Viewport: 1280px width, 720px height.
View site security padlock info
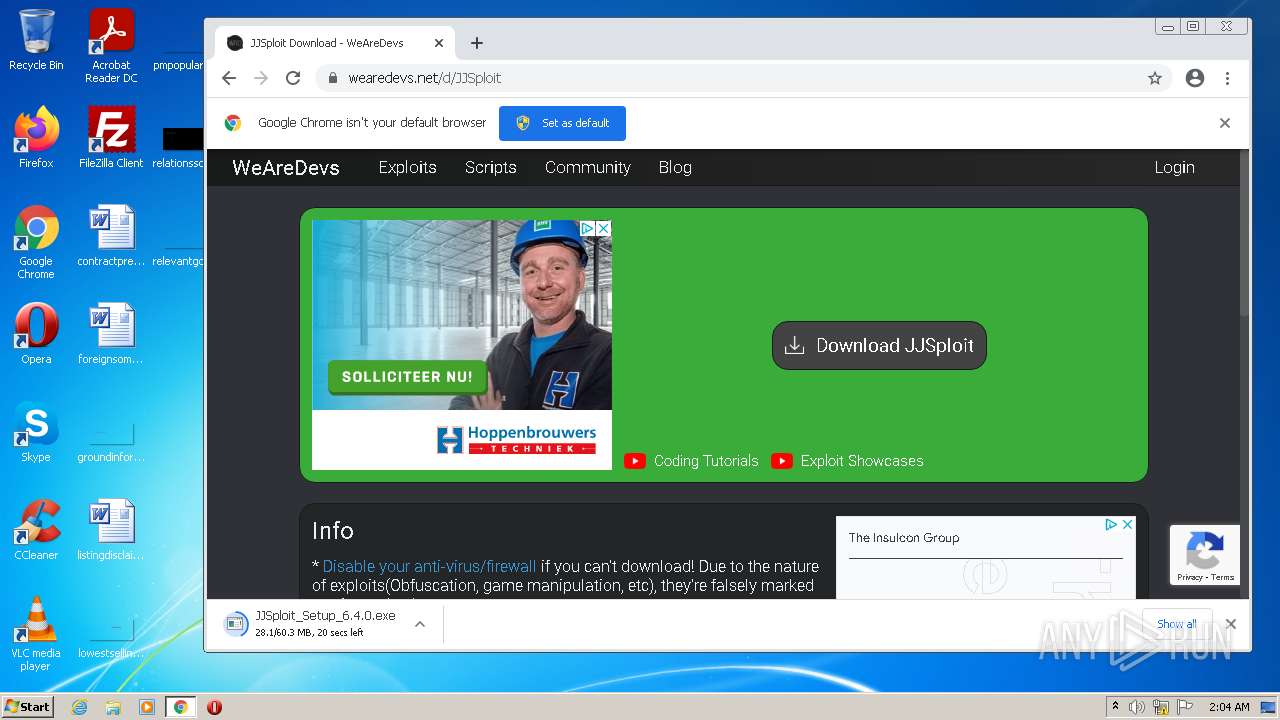(x=333, y=78)
